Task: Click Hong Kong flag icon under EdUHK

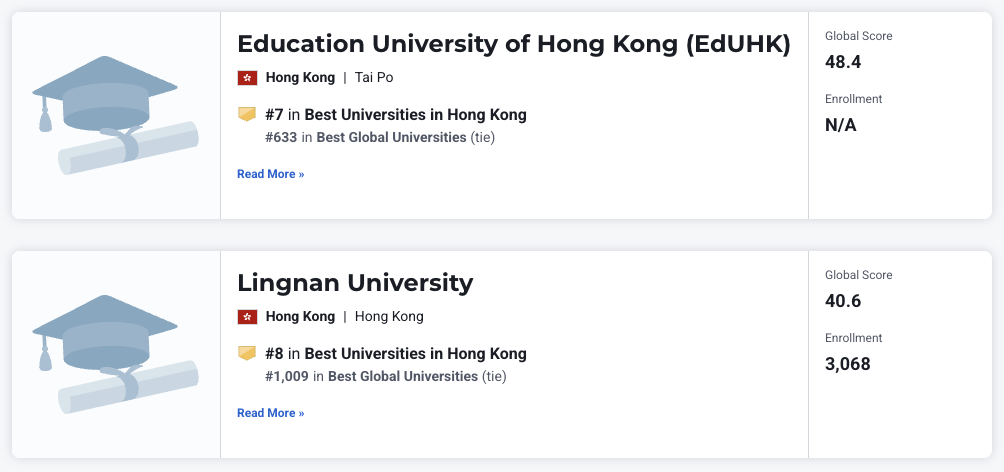Action: [247, 78]
